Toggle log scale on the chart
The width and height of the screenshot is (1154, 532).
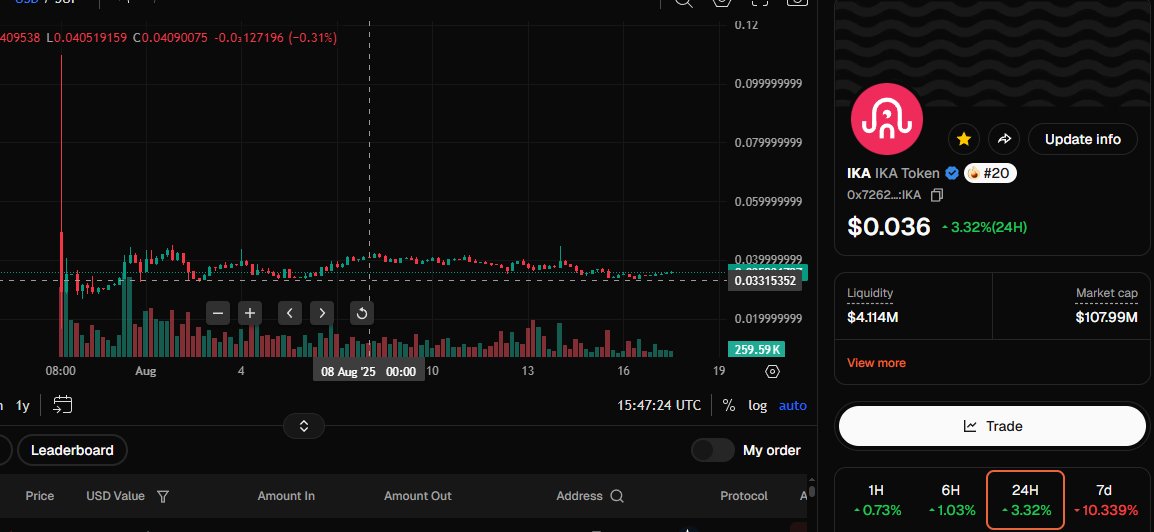click(757, 405)
